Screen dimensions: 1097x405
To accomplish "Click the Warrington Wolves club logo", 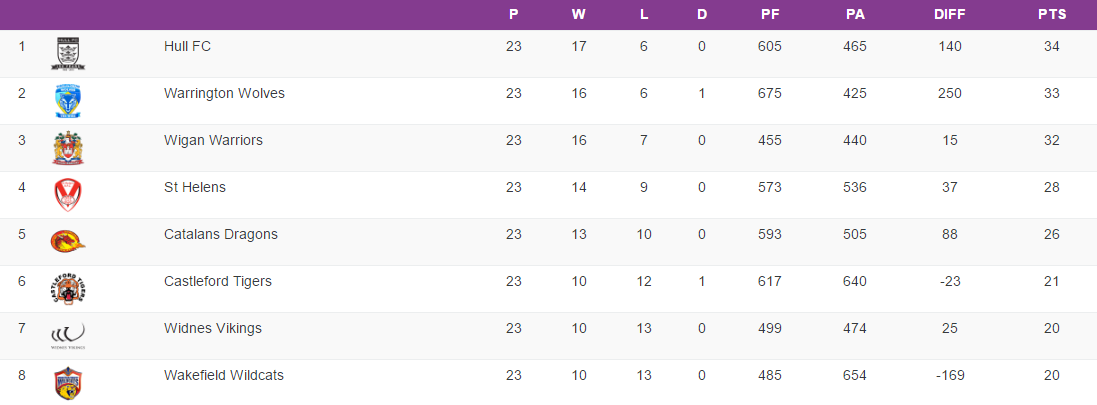I will coord(68,101).
